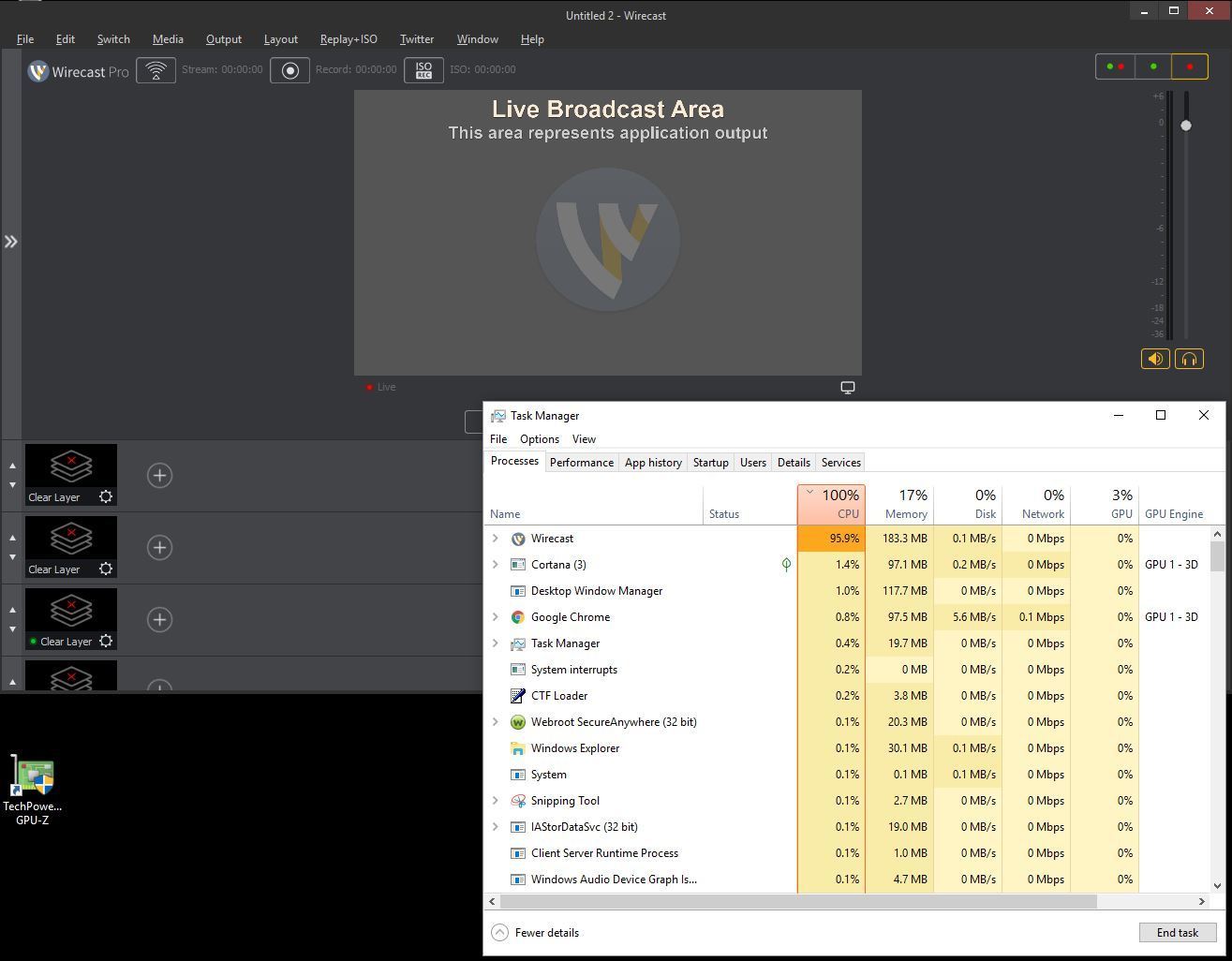The width and height of the screenshot is (1232, 961).
Task: Sort processes by Network column
Action: tap(1036, 504)
